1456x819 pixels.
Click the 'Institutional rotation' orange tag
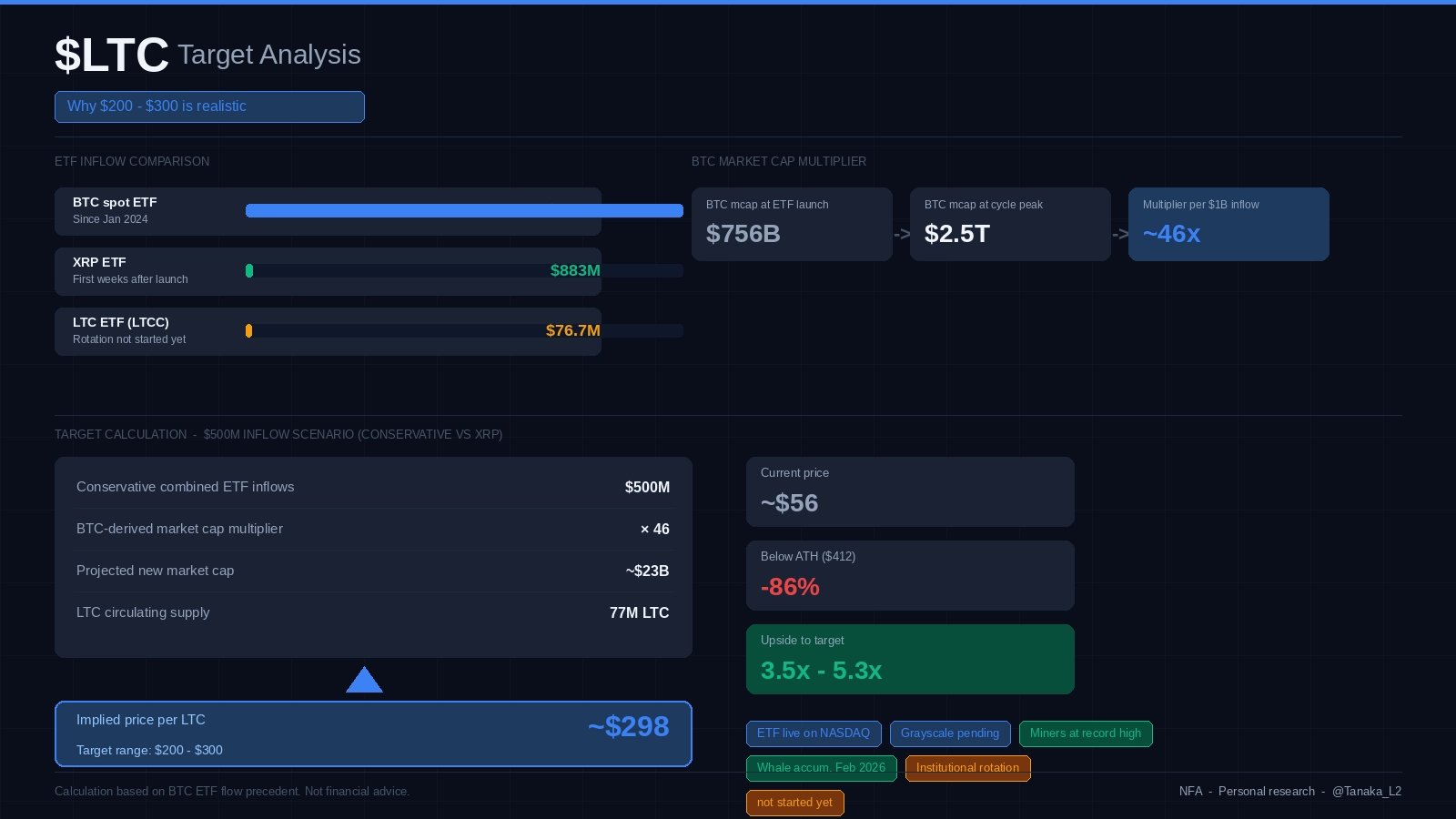tap(967, 768)
